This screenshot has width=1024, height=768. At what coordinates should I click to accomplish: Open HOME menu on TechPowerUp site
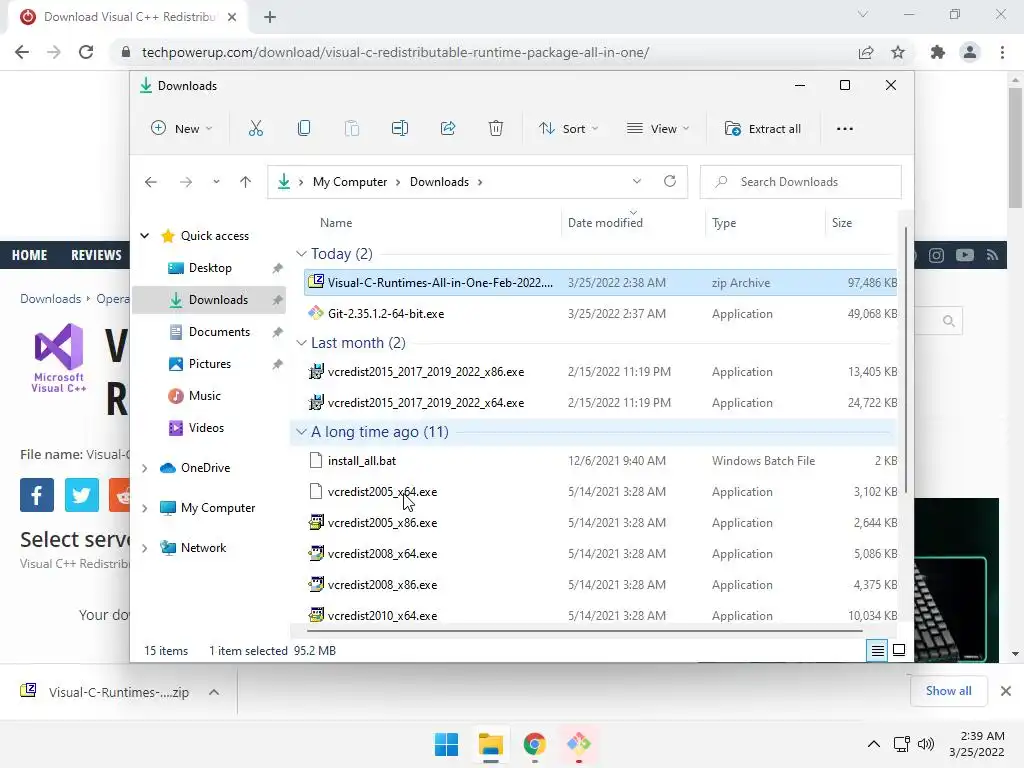click(29, 255)
